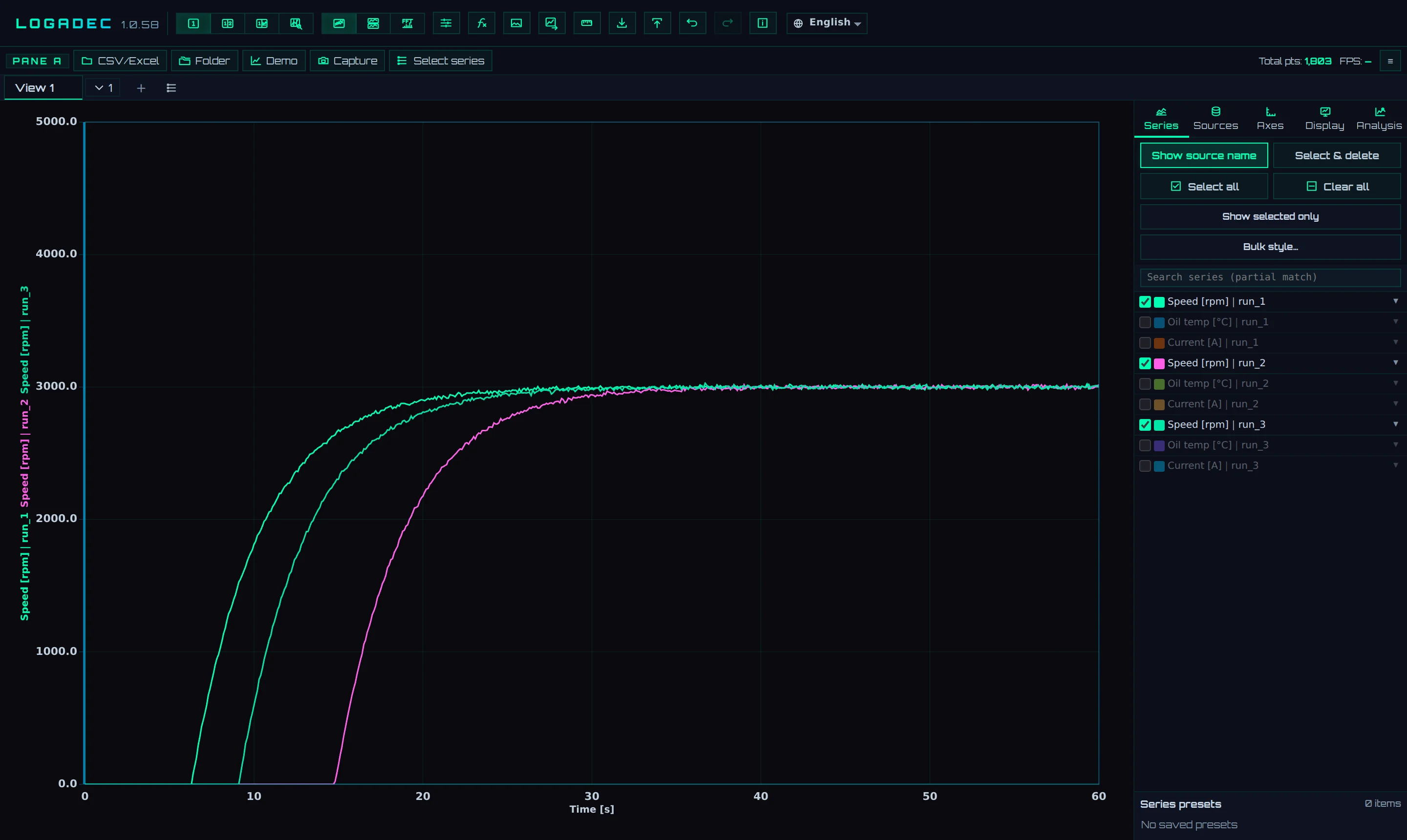Viewport: 1407px width, 840px height.
Task: Click the CSV/Excel button
Action: pyautogui.click(x=120, y=61)
